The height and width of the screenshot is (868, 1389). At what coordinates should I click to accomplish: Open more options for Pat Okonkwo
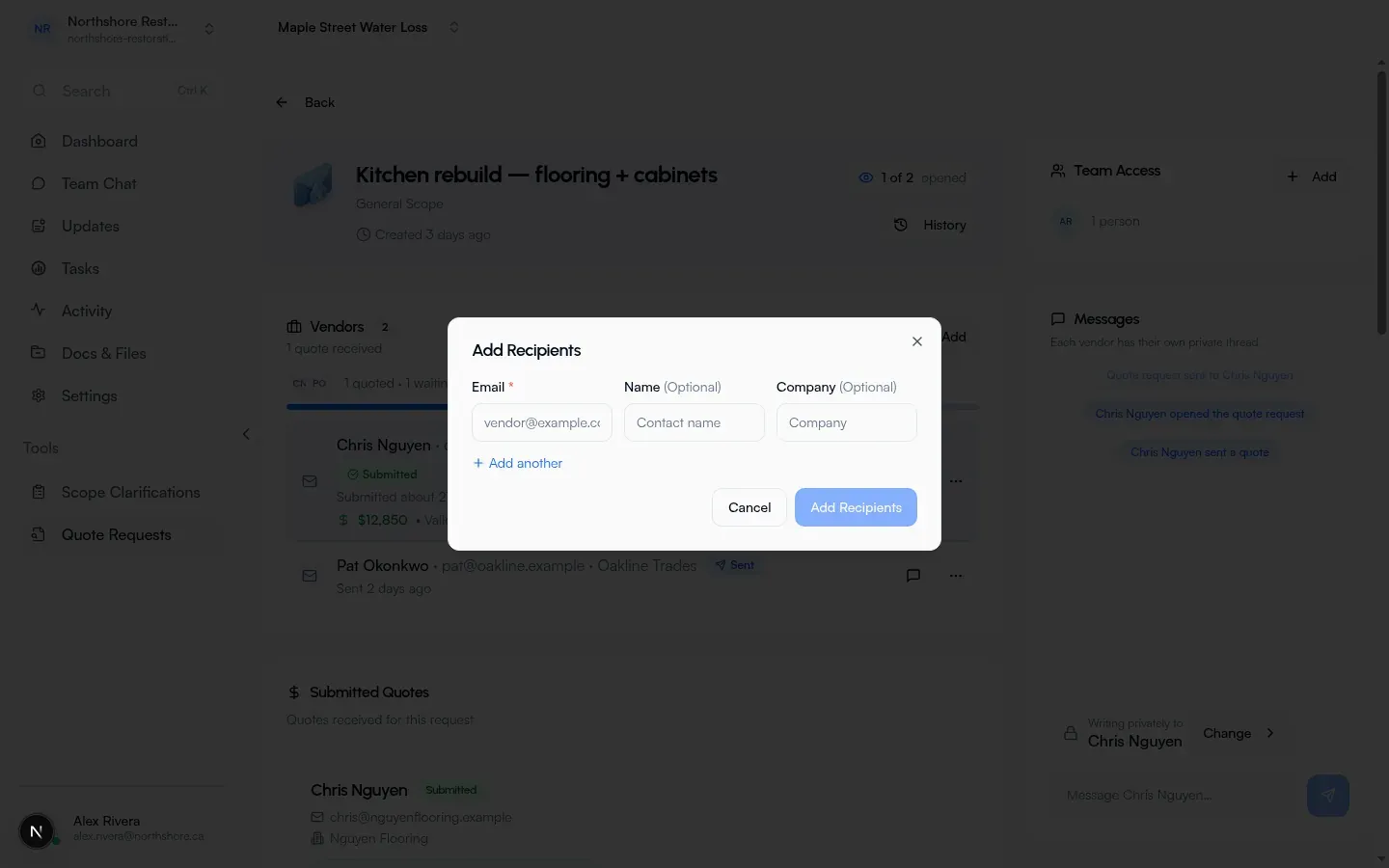tap(956, 576)
